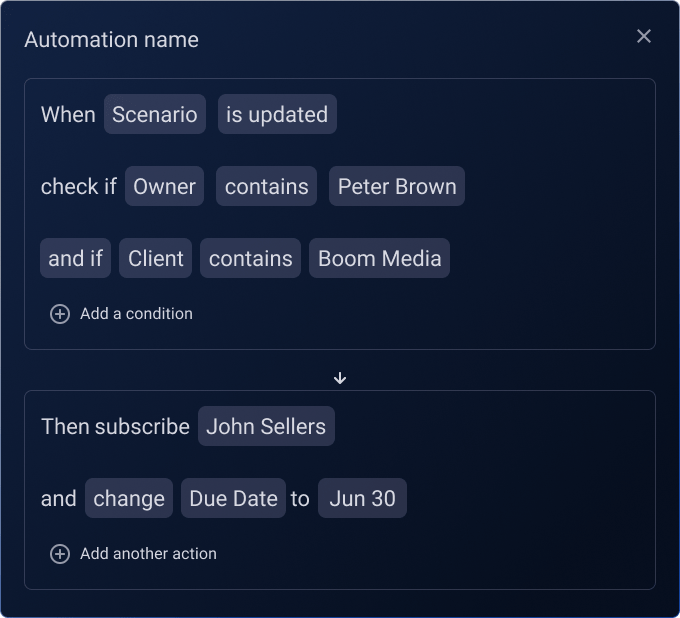
Task: Select the 'contains' operator after Client
Action: tap(250, 258)
